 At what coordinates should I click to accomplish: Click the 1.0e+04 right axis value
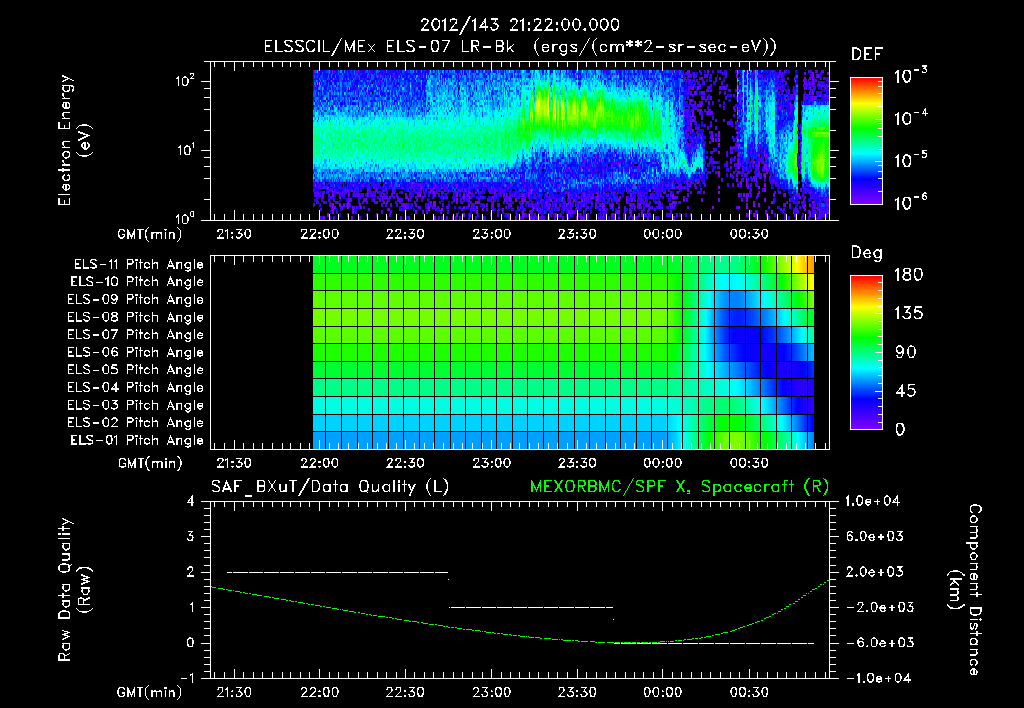pyautogui.click(x=872, y=501)
